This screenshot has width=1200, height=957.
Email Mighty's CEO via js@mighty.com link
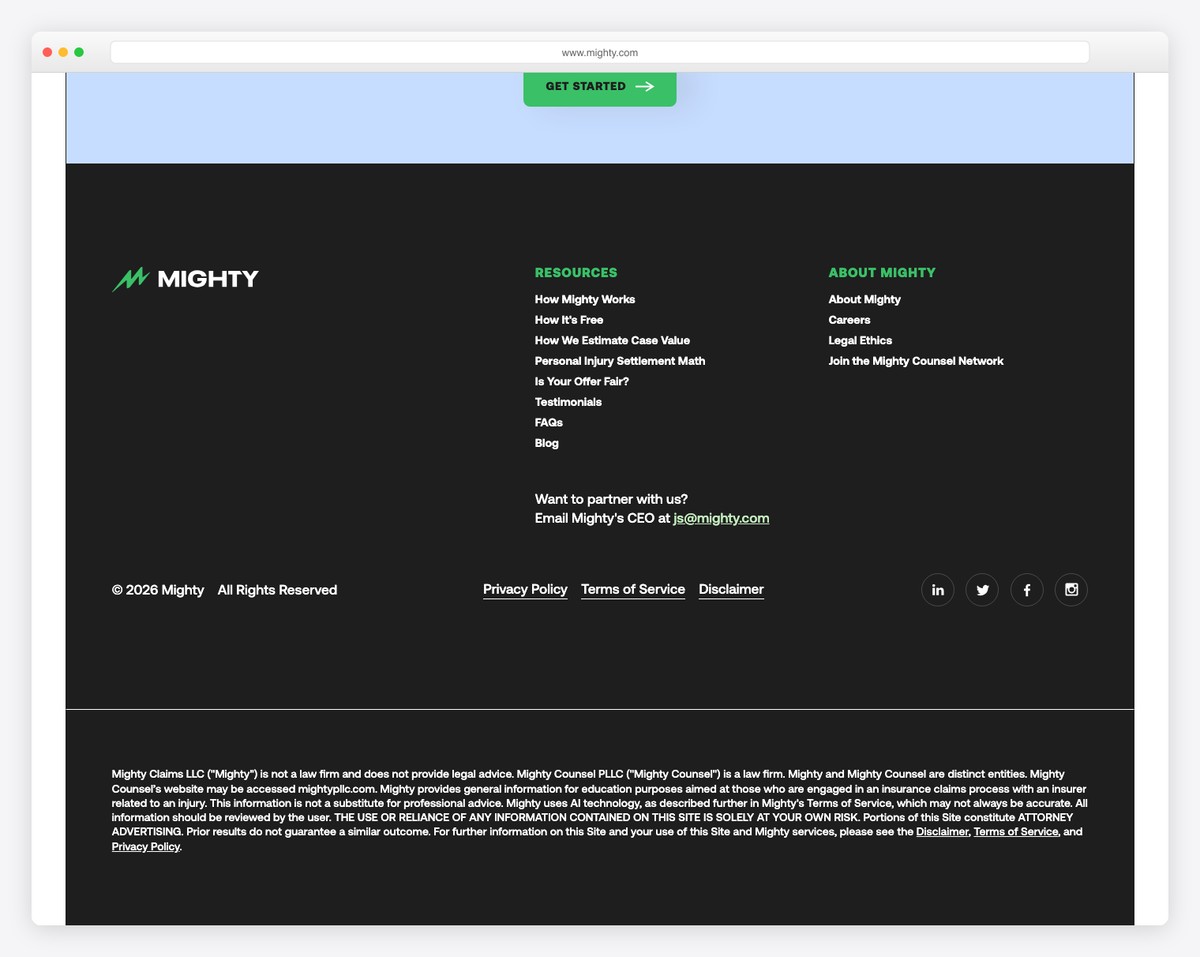720,518
